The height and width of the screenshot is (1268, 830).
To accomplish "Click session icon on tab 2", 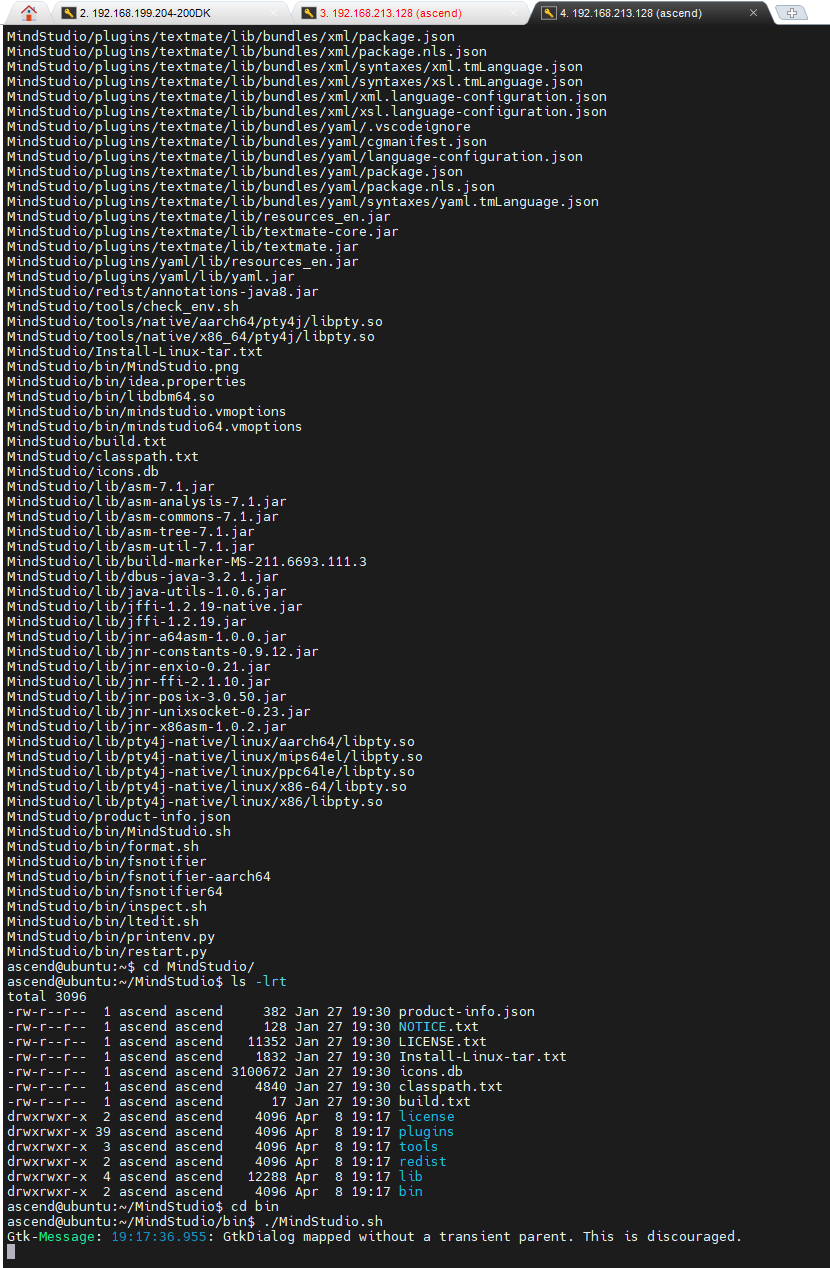I will tap(68, 13).
